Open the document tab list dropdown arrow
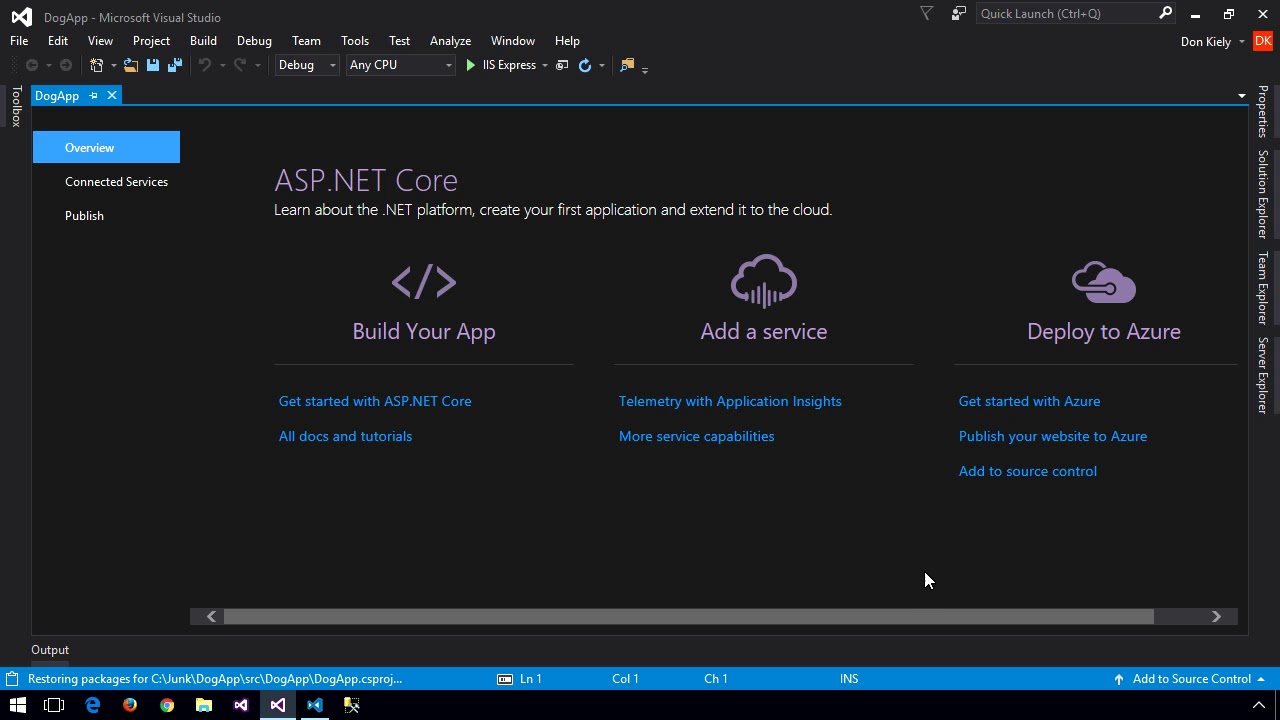This screenshot has height=720, width=1280. coord(1242,96)
